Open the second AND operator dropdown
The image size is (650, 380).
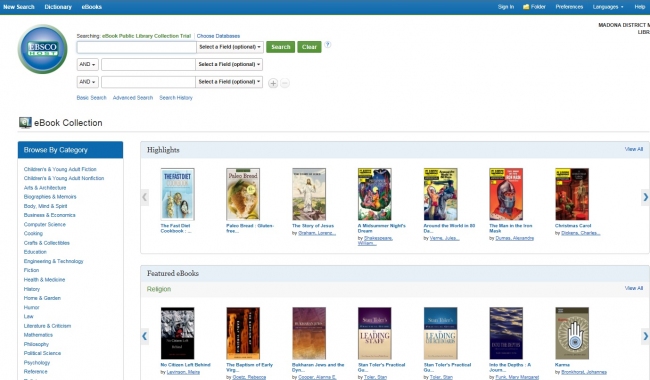(87, 82)
